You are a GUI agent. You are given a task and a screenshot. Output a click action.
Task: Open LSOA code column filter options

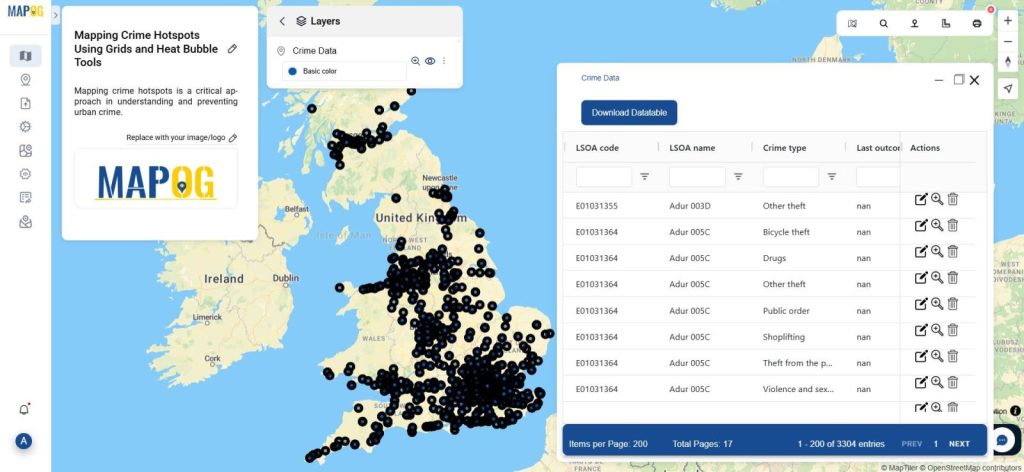tap(645, 176)
